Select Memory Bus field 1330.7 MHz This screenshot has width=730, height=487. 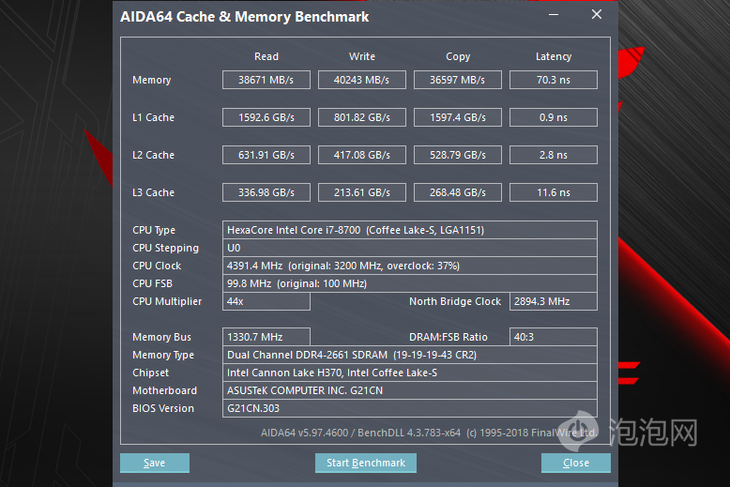266,337
